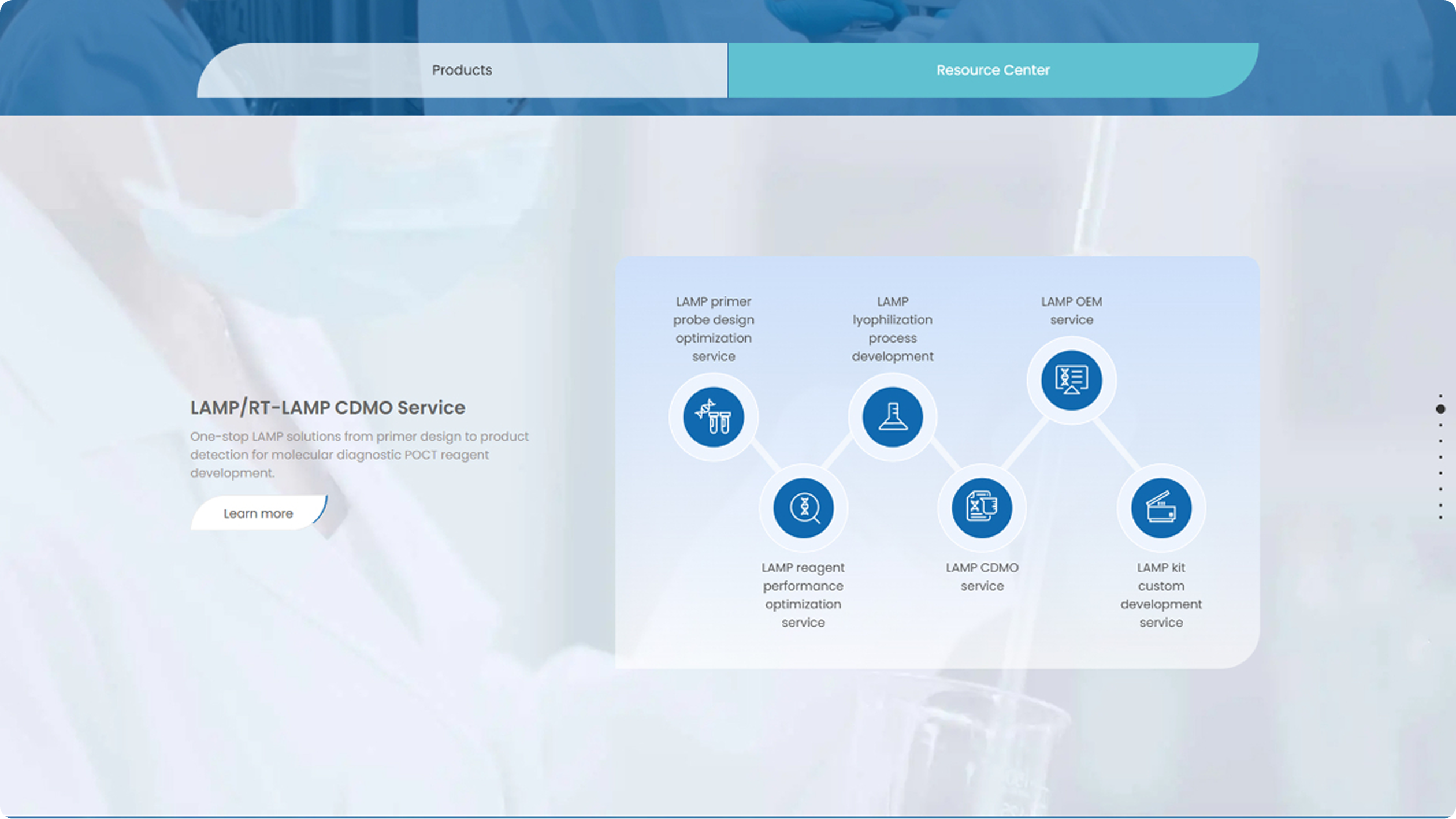
Task: Click the LAMP OEM service monitor icon
Action: (x=1071, y=380)
